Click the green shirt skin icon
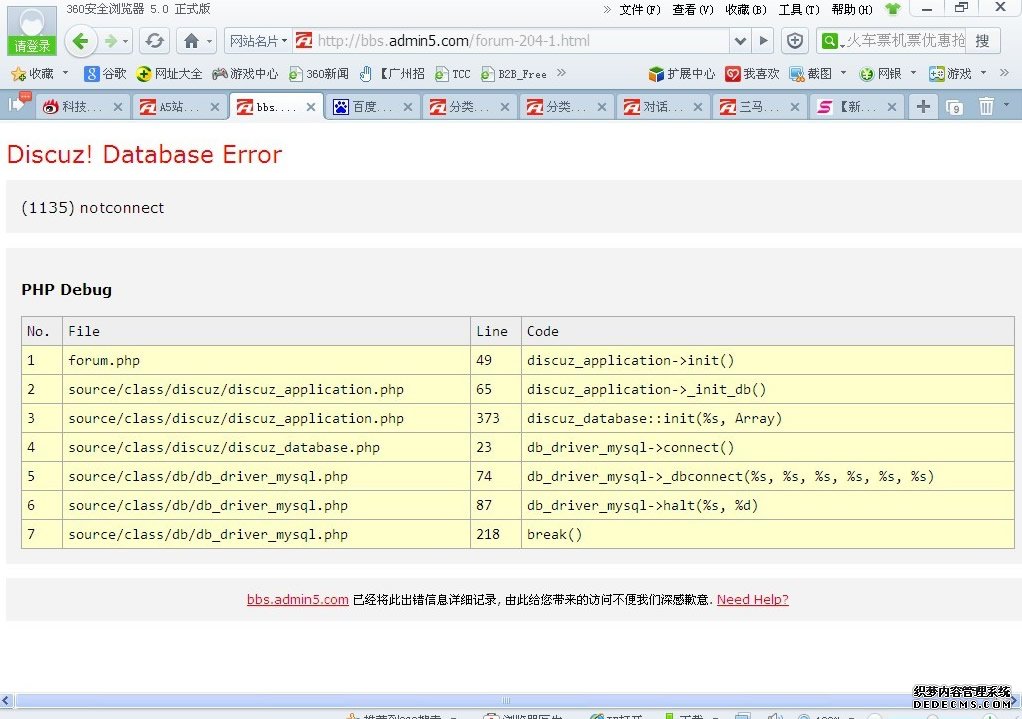 (892, 9)
